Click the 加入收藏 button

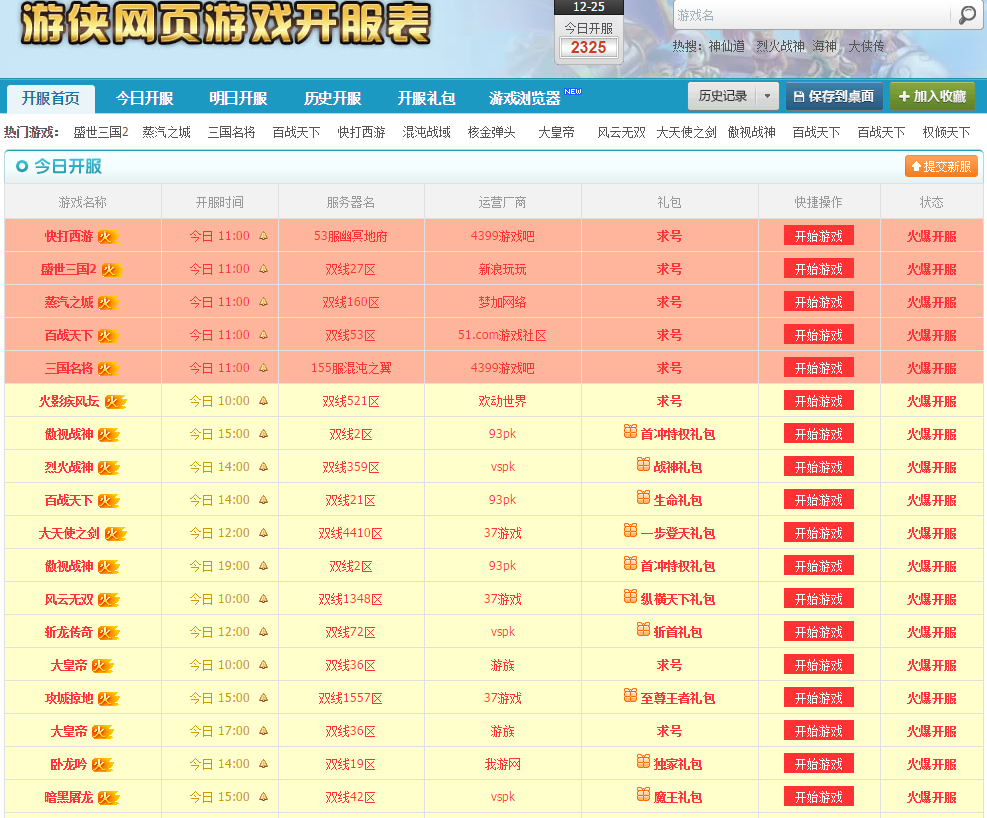pos(932,96)
